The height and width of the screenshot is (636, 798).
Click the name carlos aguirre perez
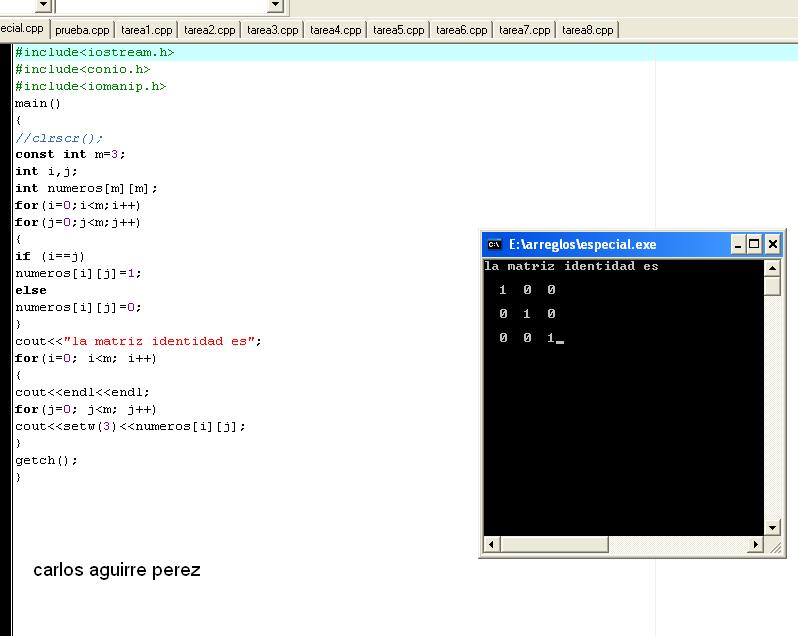(x=117, y=570)
